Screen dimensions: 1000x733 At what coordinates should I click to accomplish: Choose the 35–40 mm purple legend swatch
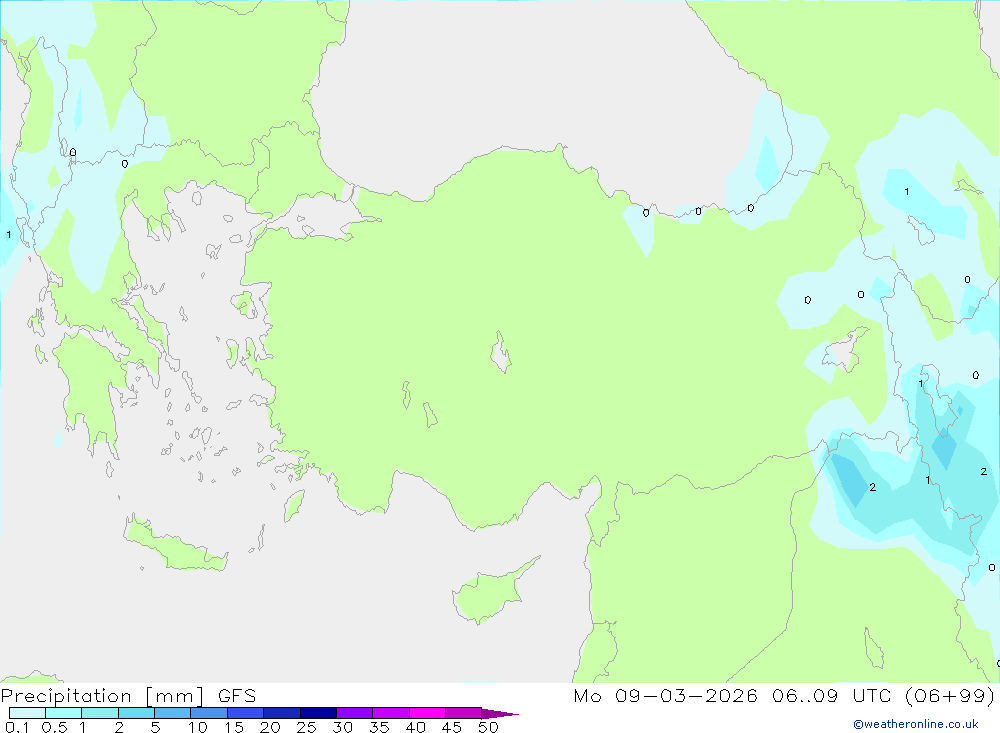tap(391, 713)
